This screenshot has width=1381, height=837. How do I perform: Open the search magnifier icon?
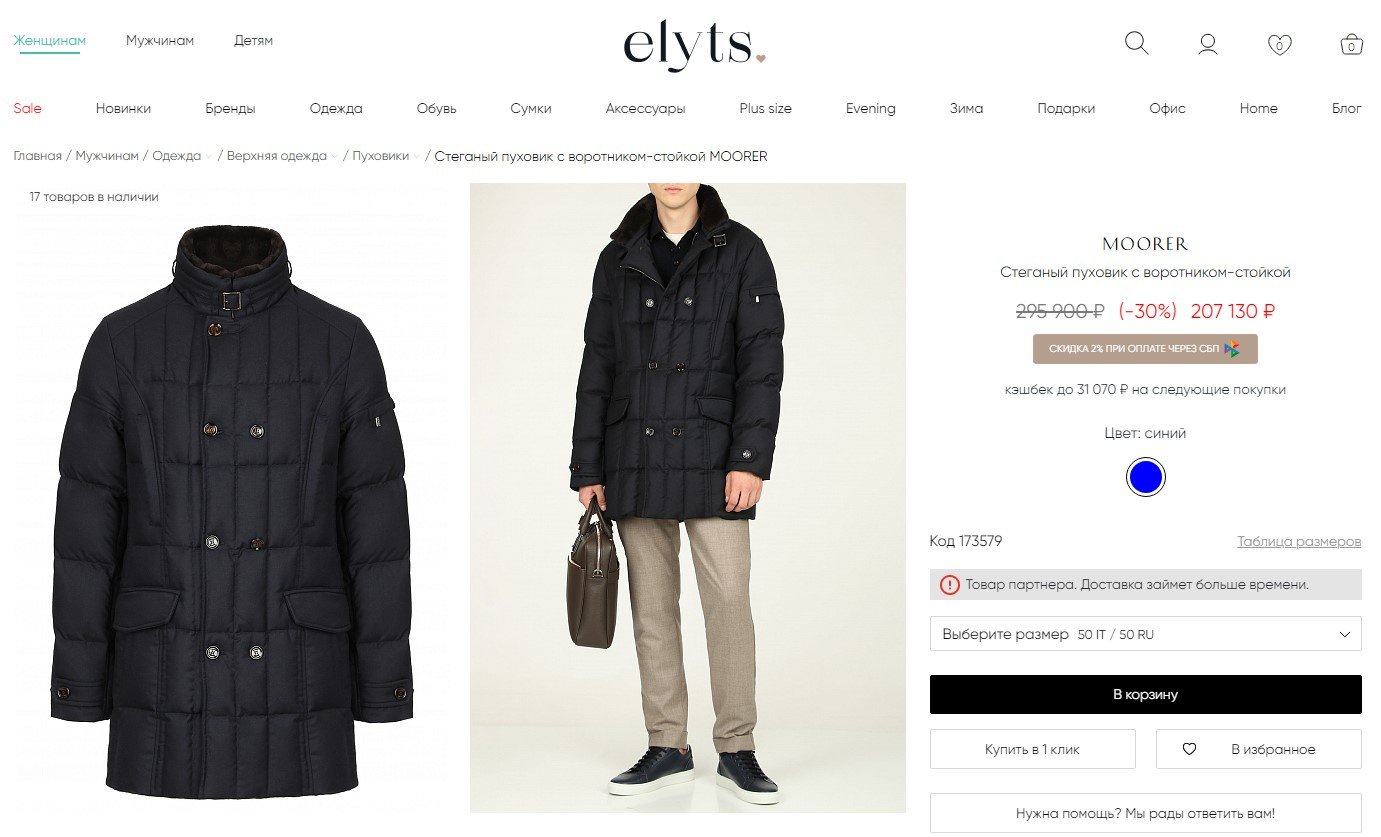tap(1136, 43)
